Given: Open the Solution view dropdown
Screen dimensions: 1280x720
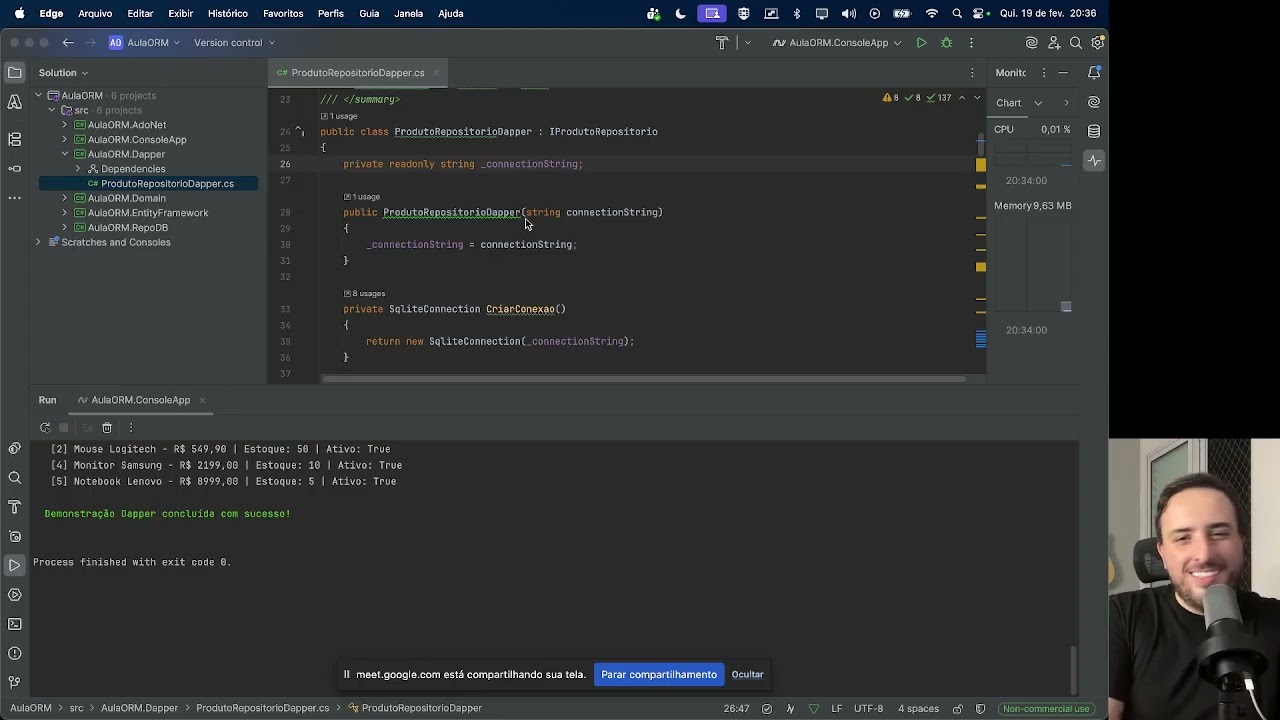Looking at the screenshot, I should 63,73.
